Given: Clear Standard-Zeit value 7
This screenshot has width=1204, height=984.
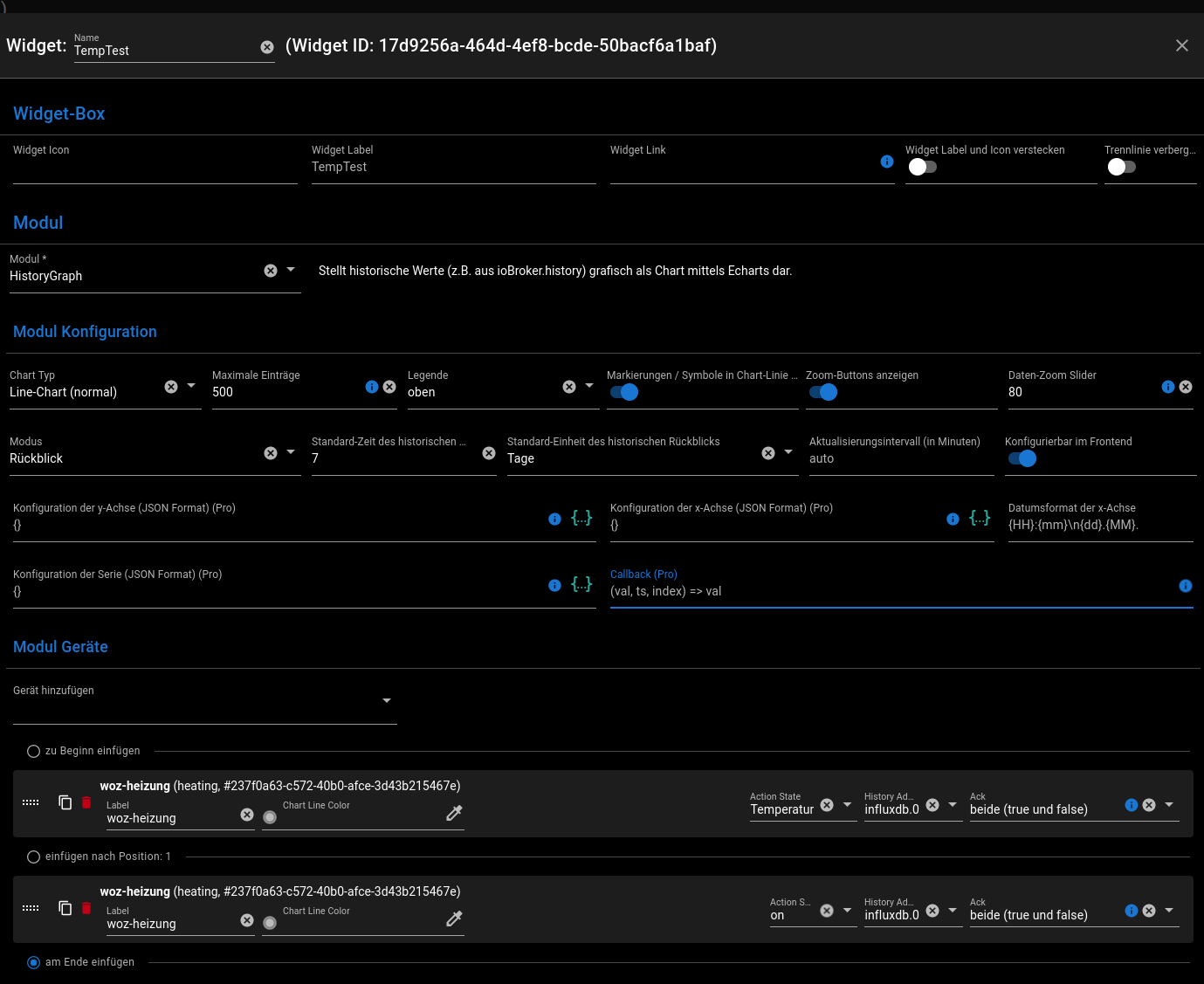Looking at the screenshot, I should point(489,453).
